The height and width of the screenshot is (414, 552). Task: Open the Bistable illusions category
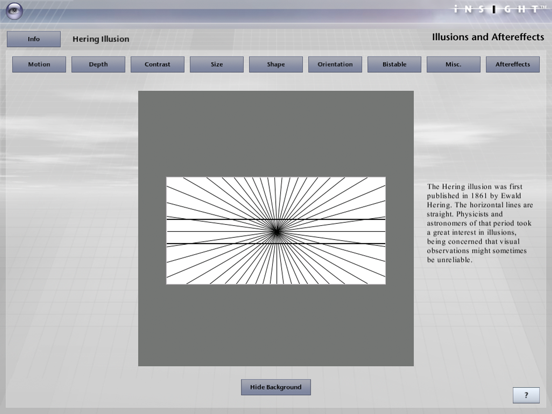(394, 64)
